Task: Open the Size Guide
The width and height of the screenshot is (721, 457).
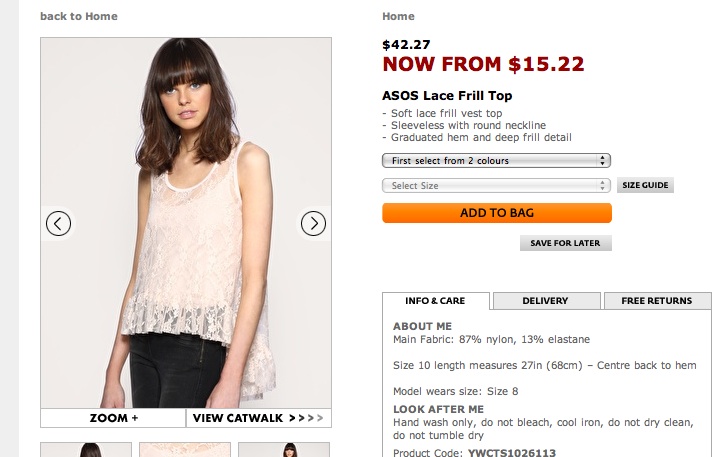Action: [x=645, y=186]
